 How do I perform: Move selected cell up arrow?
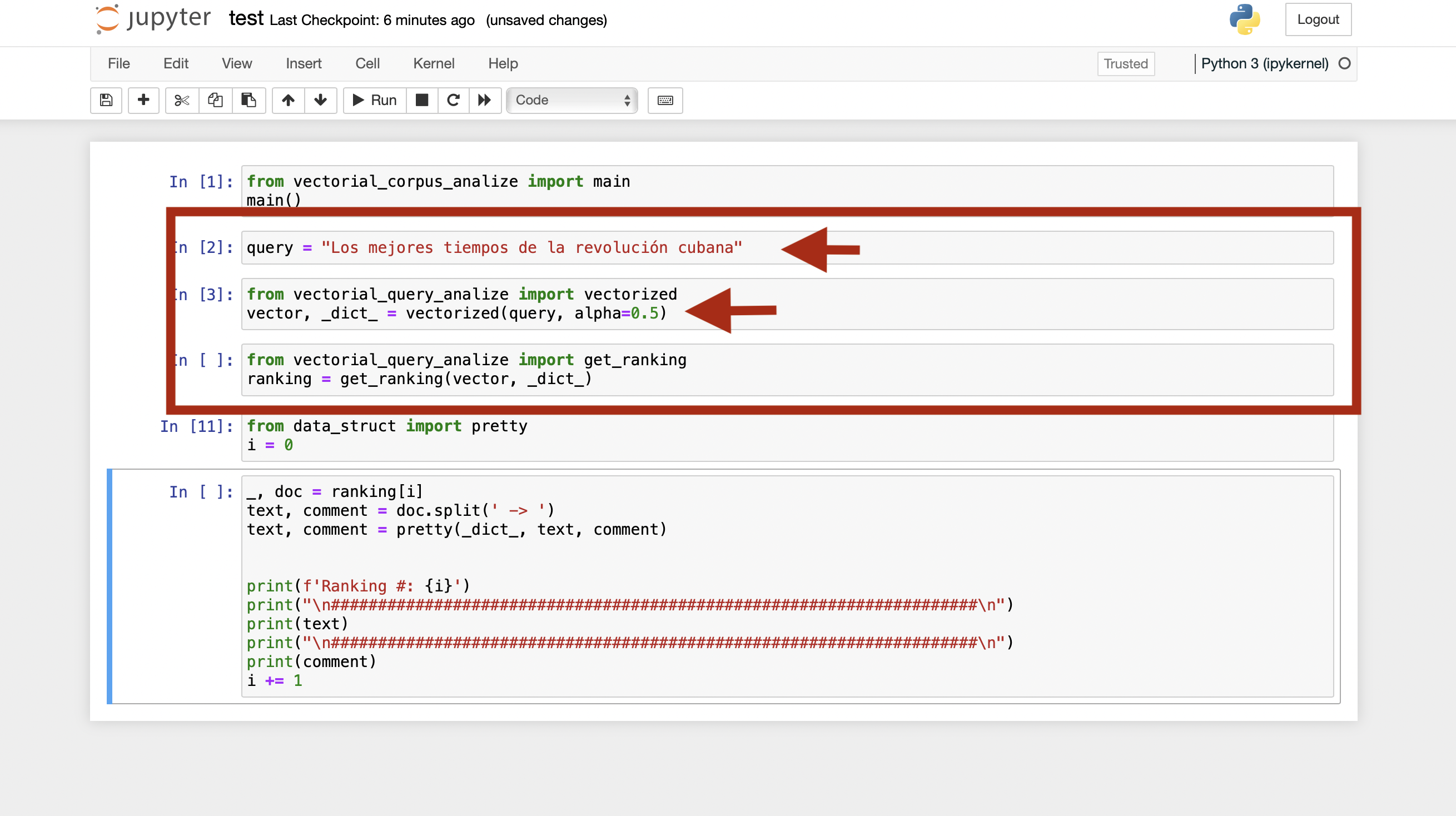289,100
